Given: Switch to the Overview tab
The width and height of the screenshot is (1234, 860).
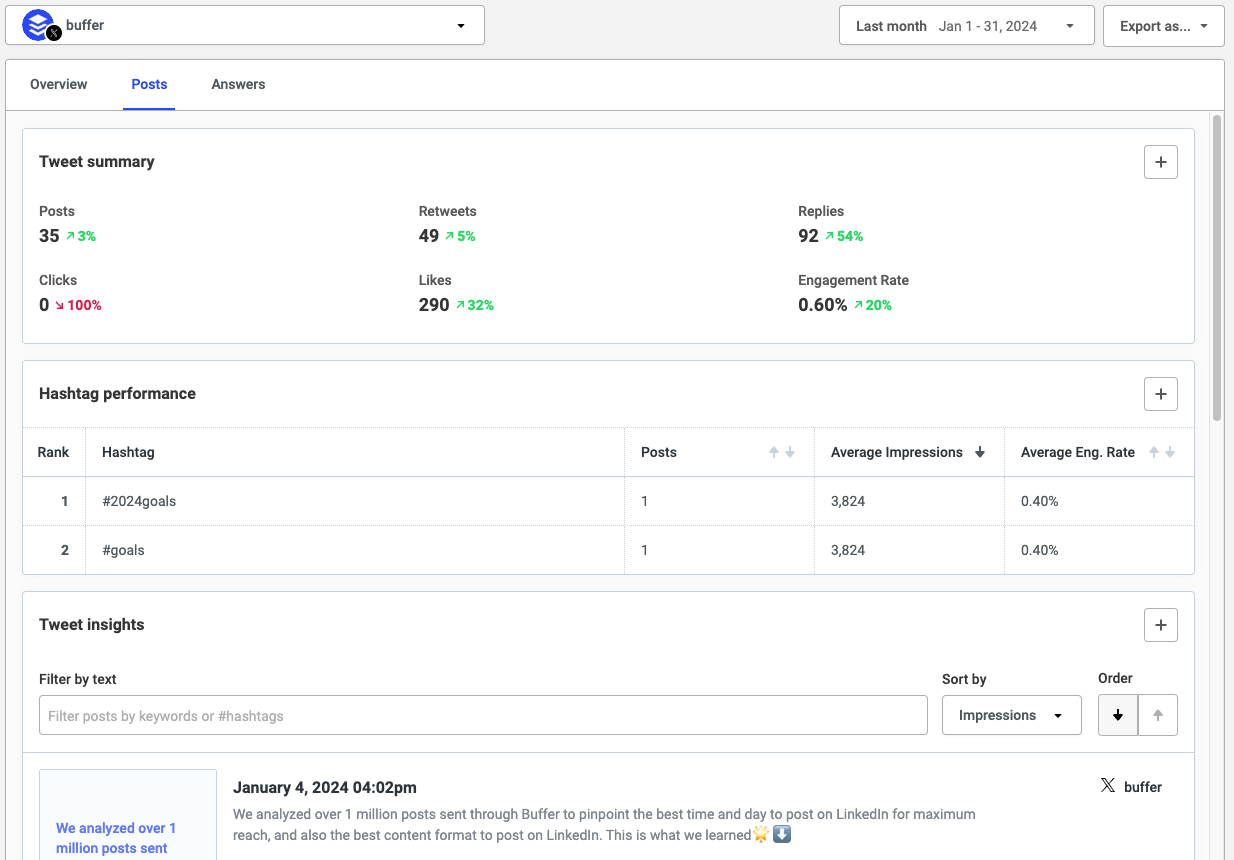Looking at the screenshot, I should (59, 84).
